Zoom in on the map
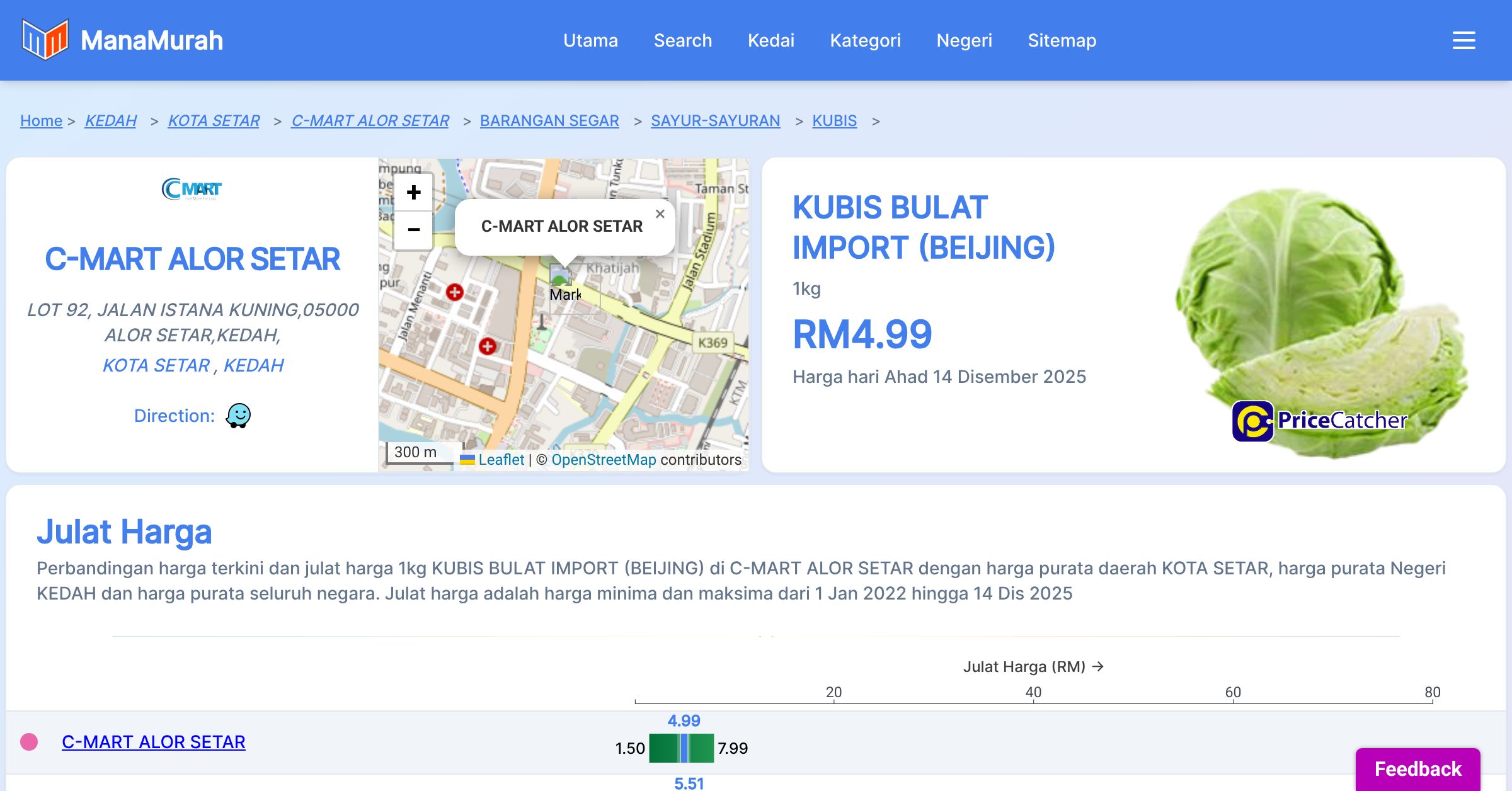The height and width of the screenshot is (791, 1512). tap(413, 193)
